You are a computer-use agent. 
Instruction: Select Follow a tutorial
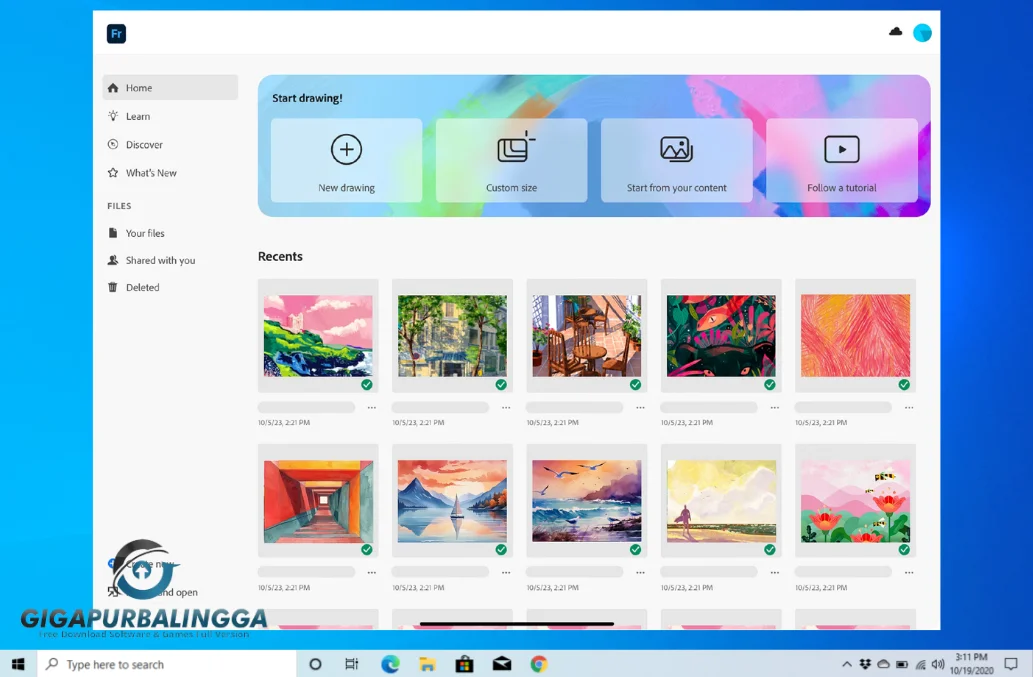point(841,160)
